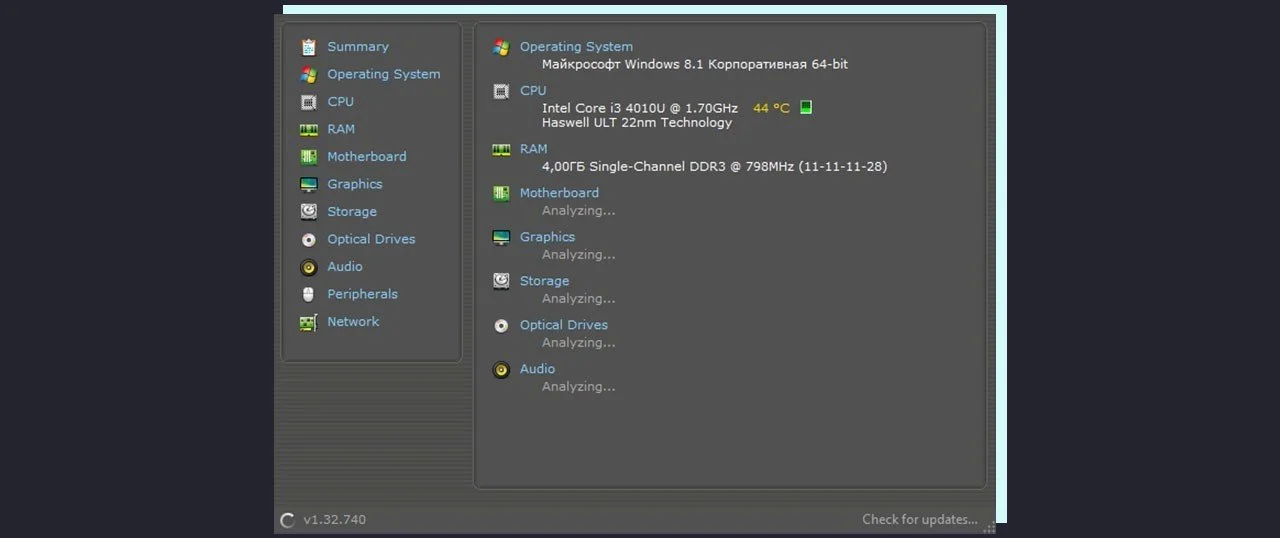
Task: Click the Haswell ULT 22nm Technology text
Action: (x=637, y=123)
